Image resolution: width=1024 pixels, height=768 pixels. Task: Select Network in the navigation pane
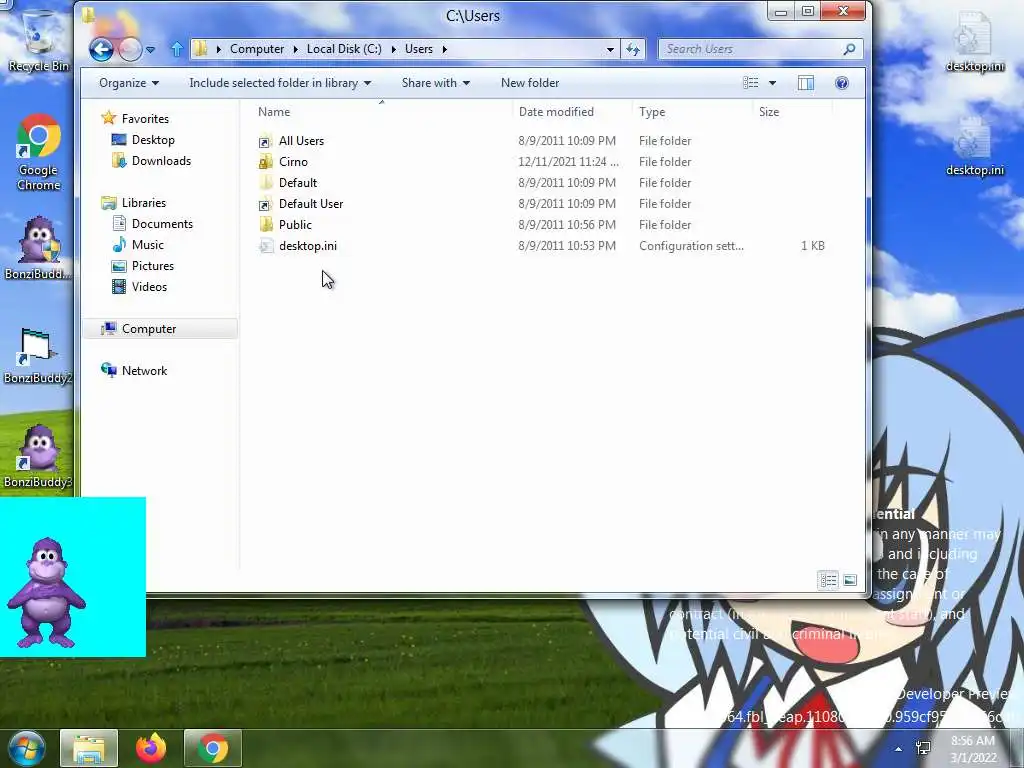pyautogui.click(x=144, y=370)
